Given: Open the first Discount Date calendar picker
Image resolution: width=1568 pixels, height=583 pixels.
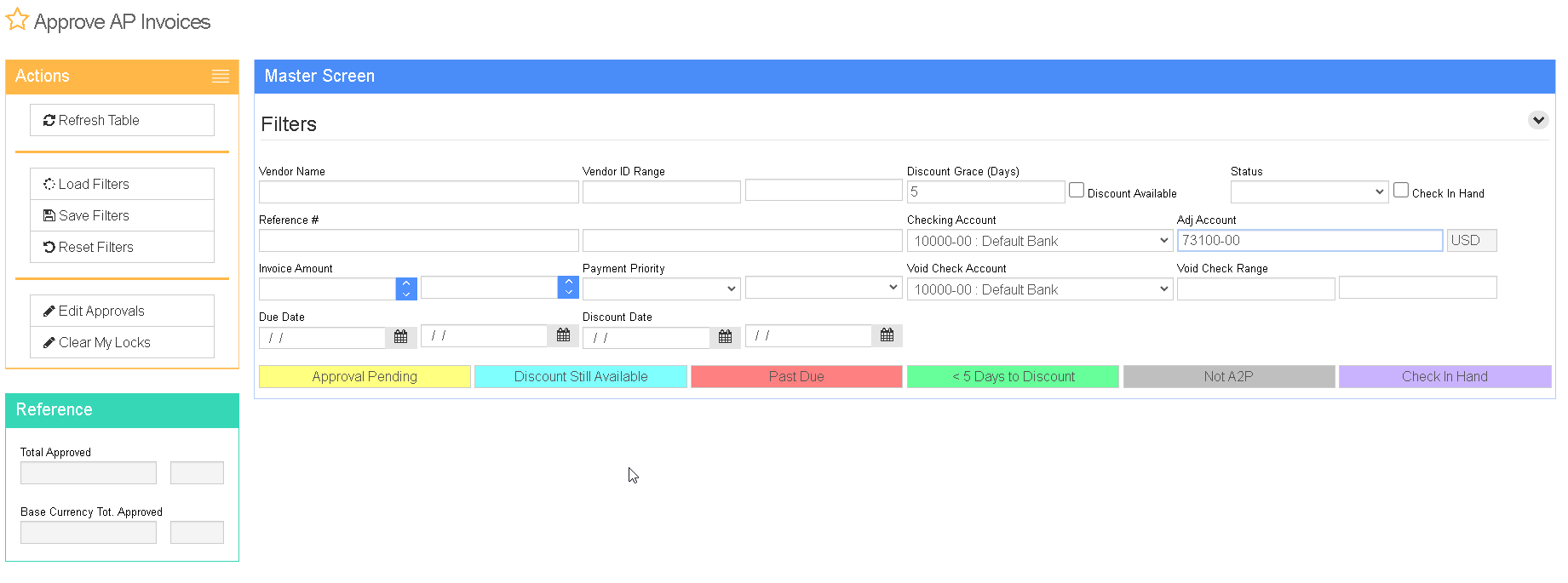Looking at the screenshot, I should pyautogui.click(x=725, y=337).
